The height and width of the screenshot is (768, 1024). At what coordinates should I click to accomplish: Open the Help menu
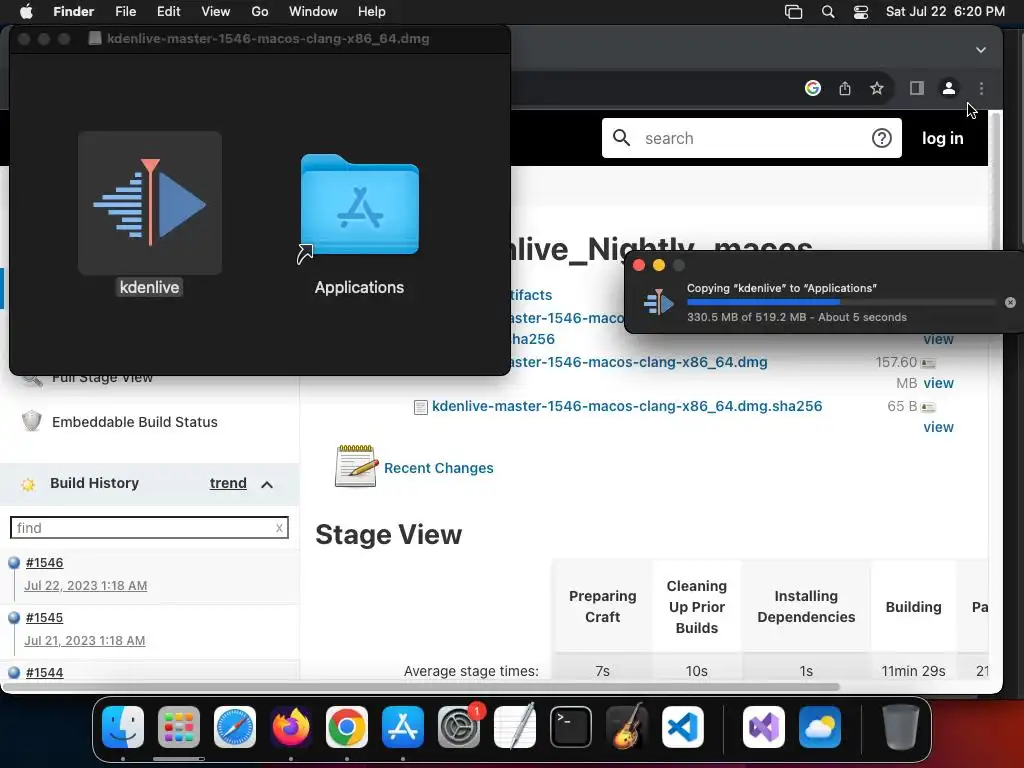(372, 12)
